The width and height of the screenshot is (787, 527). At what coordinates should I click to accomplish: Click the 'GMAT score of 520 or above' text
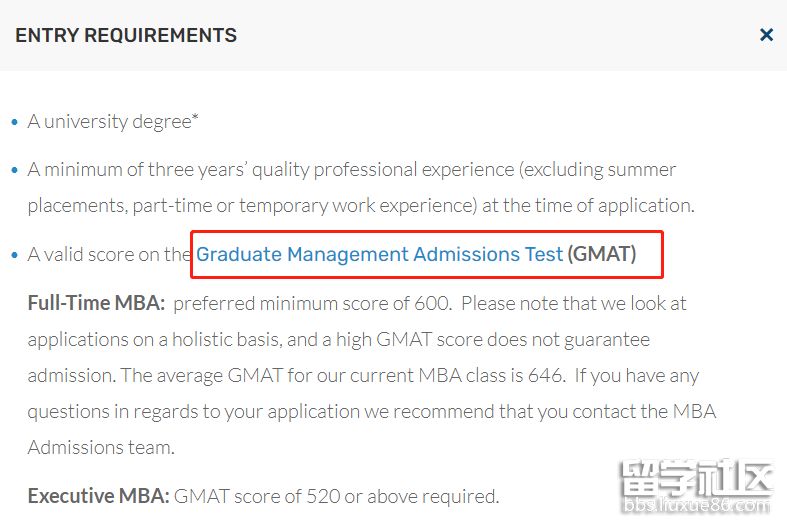coord(336,496)
